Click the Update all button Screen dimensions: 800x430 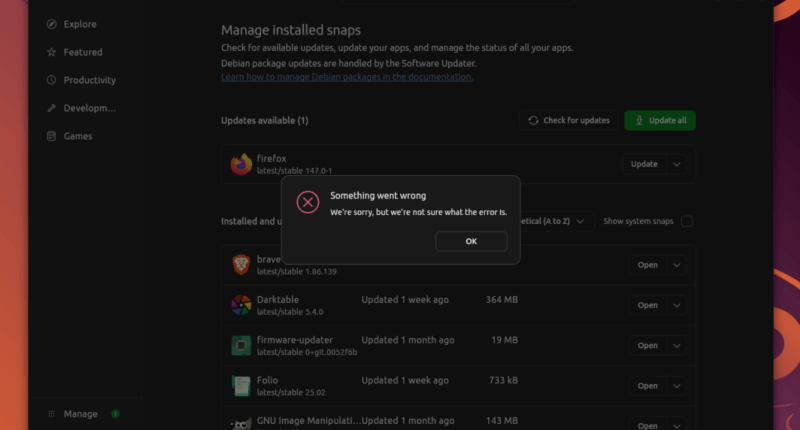tap(659, 120)
